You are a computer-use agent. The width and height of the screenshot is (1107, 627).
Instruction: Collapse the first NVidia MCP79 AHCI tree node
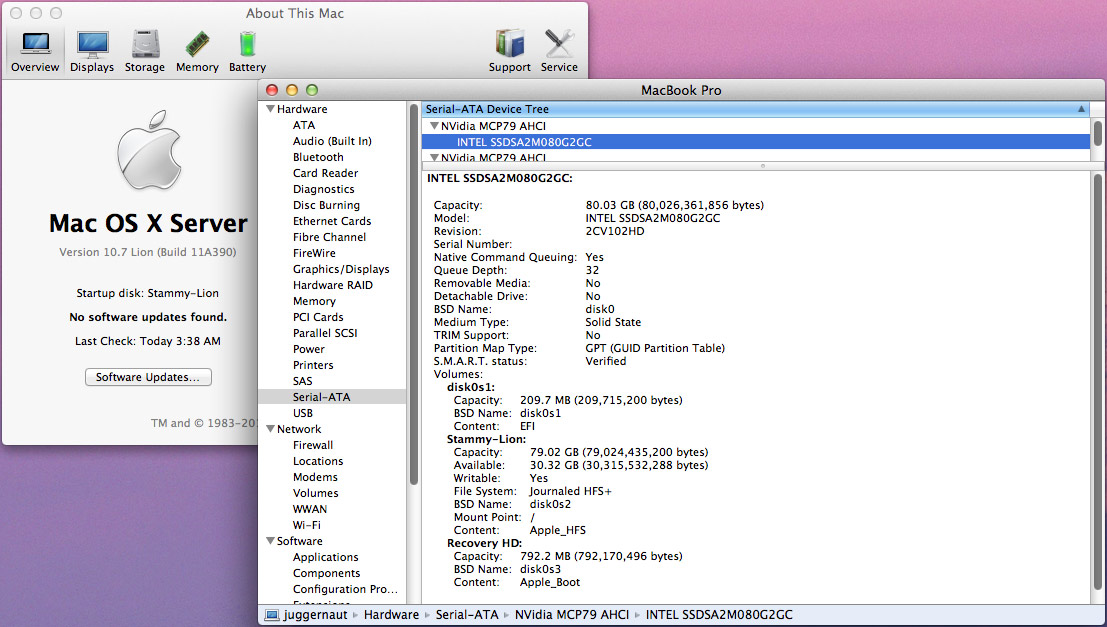point(435,126)
